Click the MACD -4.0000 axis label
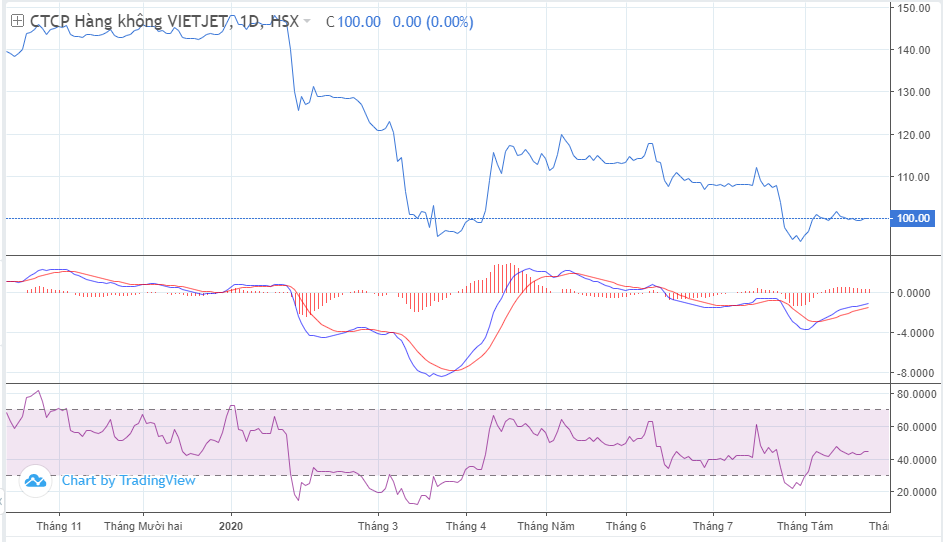Image resolution: width=943 pixels, height=542 pixels. click(x=915, y=333)
